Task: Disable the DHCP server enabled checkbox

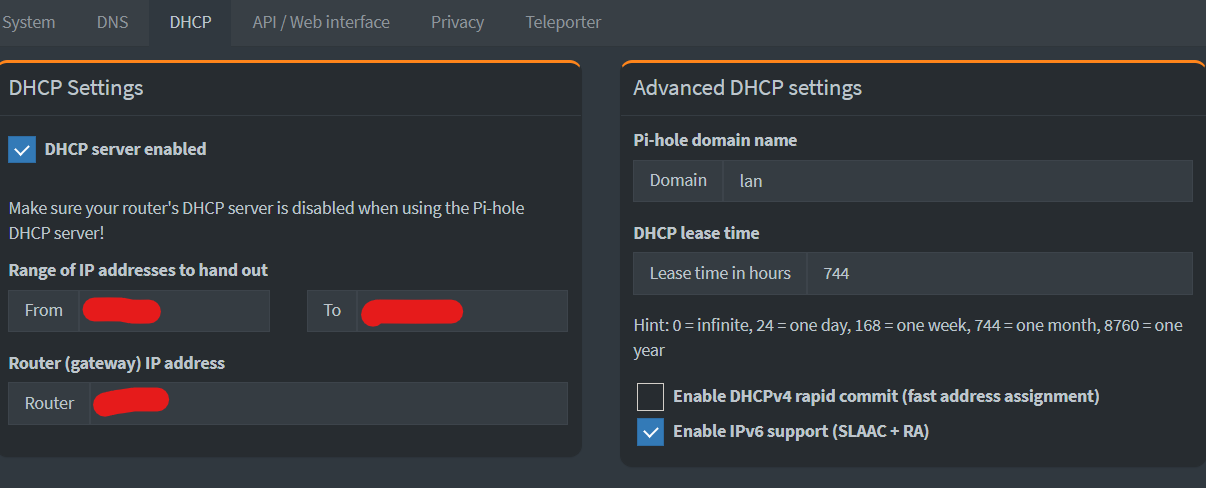Action: 22,150
